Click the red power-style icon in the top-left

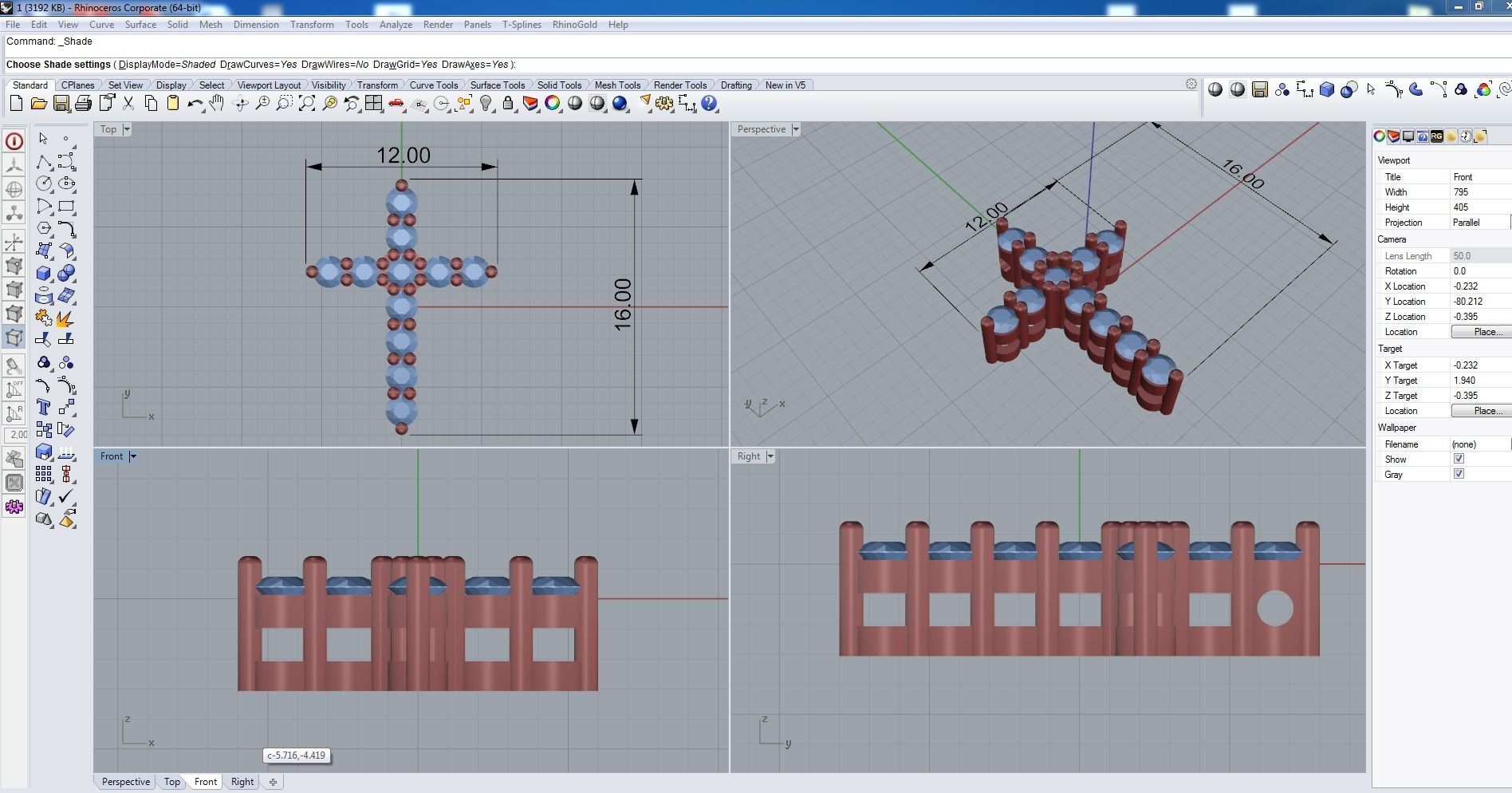click(x=14, y=141)
